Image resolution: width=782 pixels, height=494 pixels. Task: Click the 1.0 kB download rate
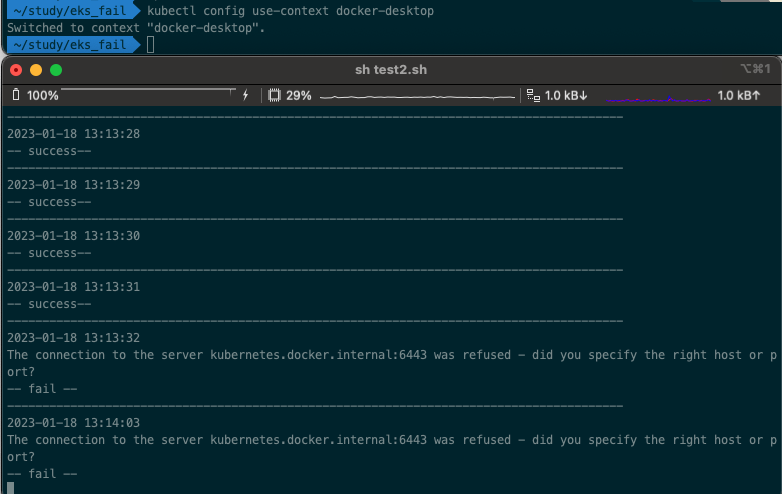tap(566, 95)
